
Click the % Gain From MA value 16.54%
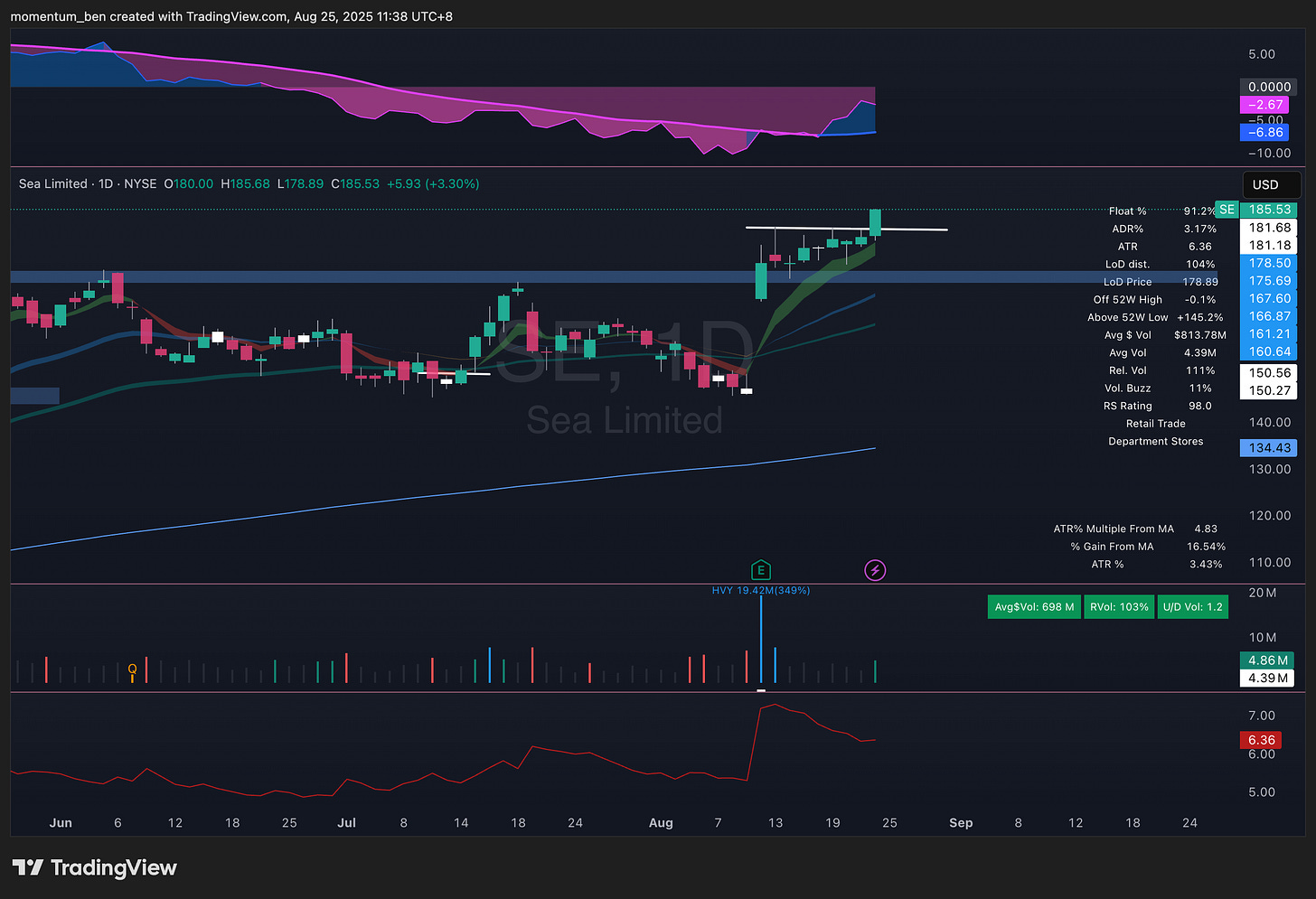(1206, 547)
